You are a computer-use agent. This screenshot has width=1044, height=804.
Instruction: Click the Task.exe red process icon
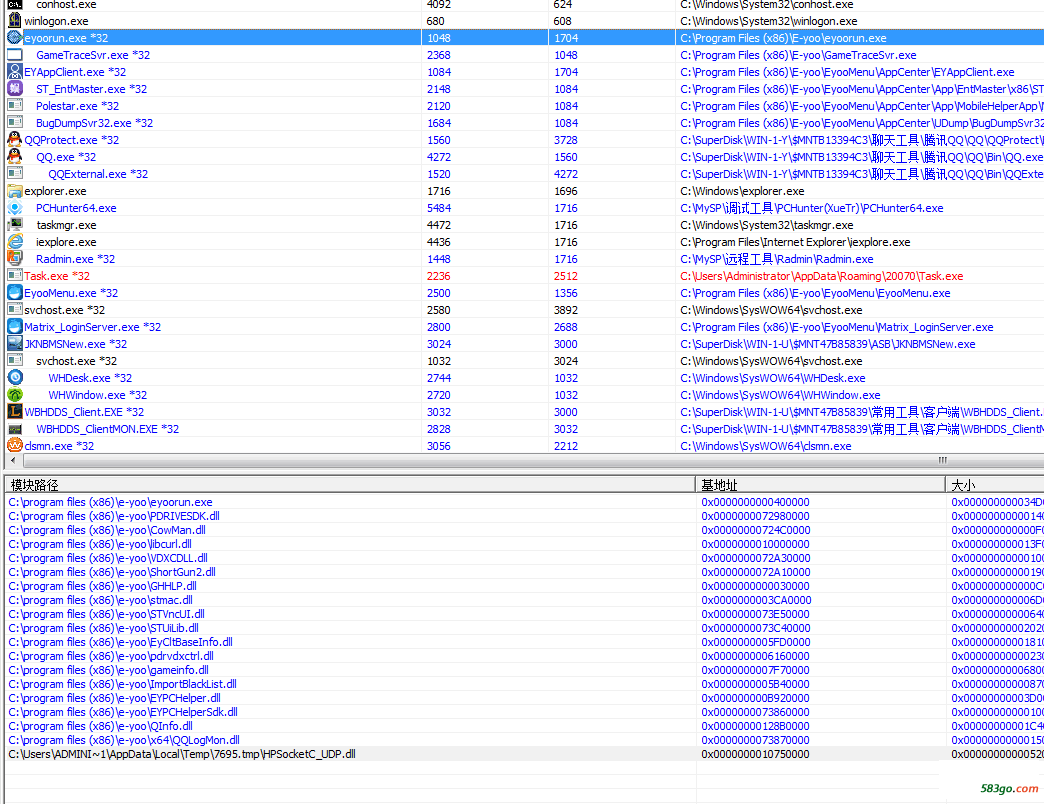[x=15, y=276]
